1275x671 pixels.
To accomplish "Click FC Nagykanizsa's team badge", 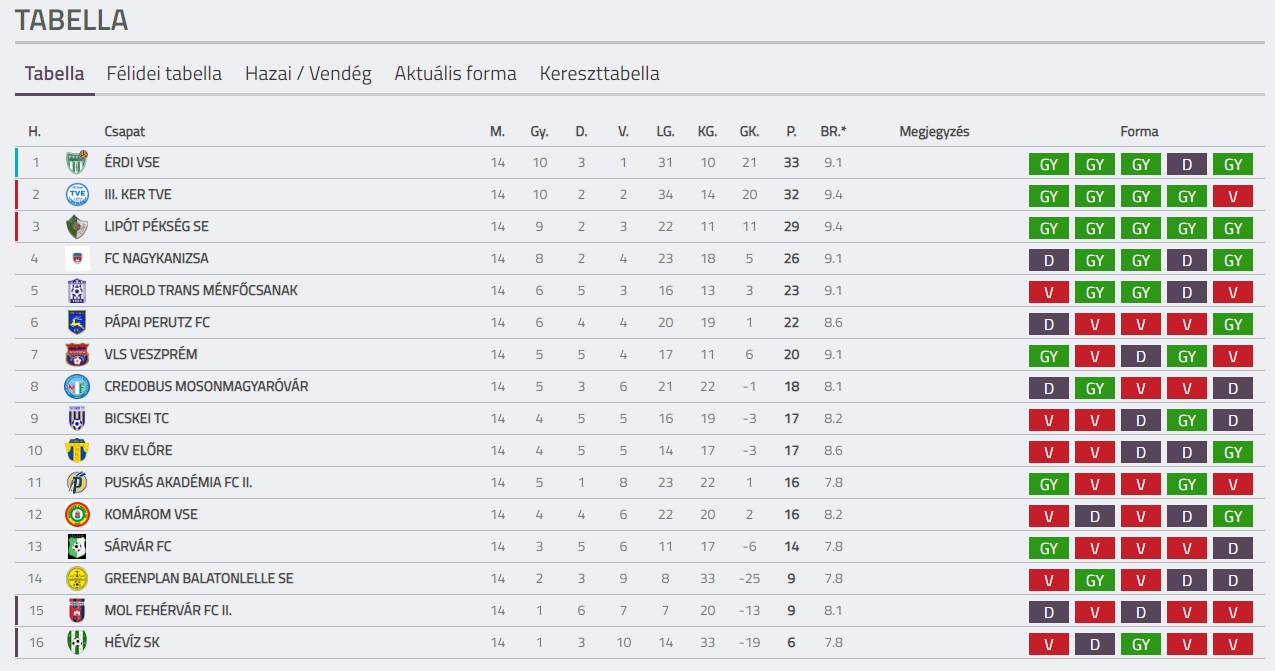I will click(77, 259).
